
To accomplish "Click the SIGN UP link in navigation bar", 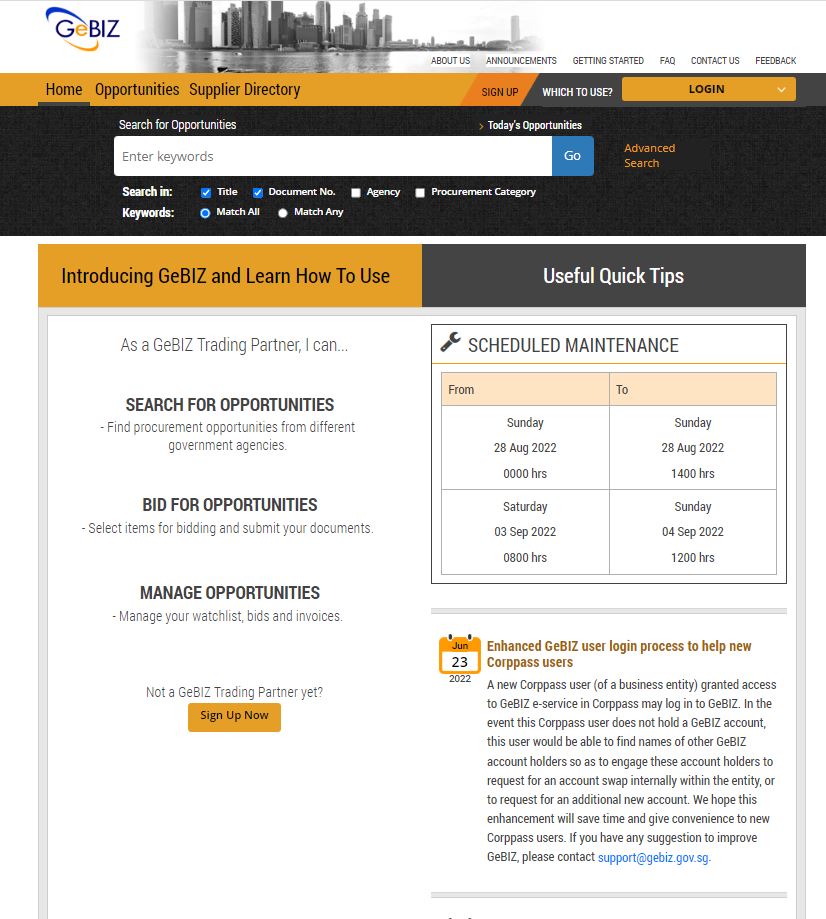I will [500, 92].
